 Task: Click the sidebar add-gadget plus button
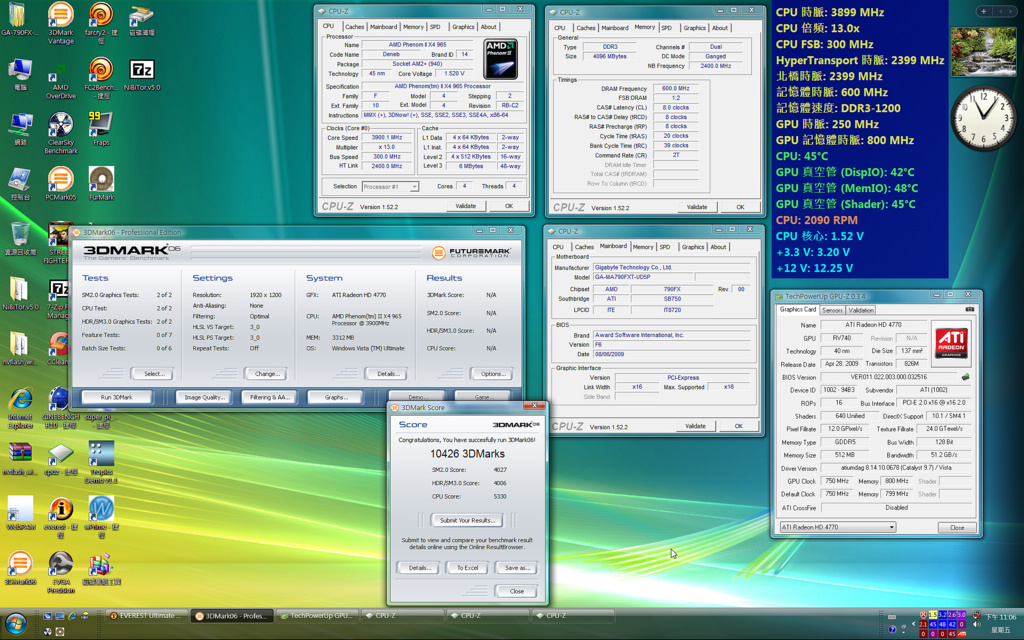(x=984, y=11)
